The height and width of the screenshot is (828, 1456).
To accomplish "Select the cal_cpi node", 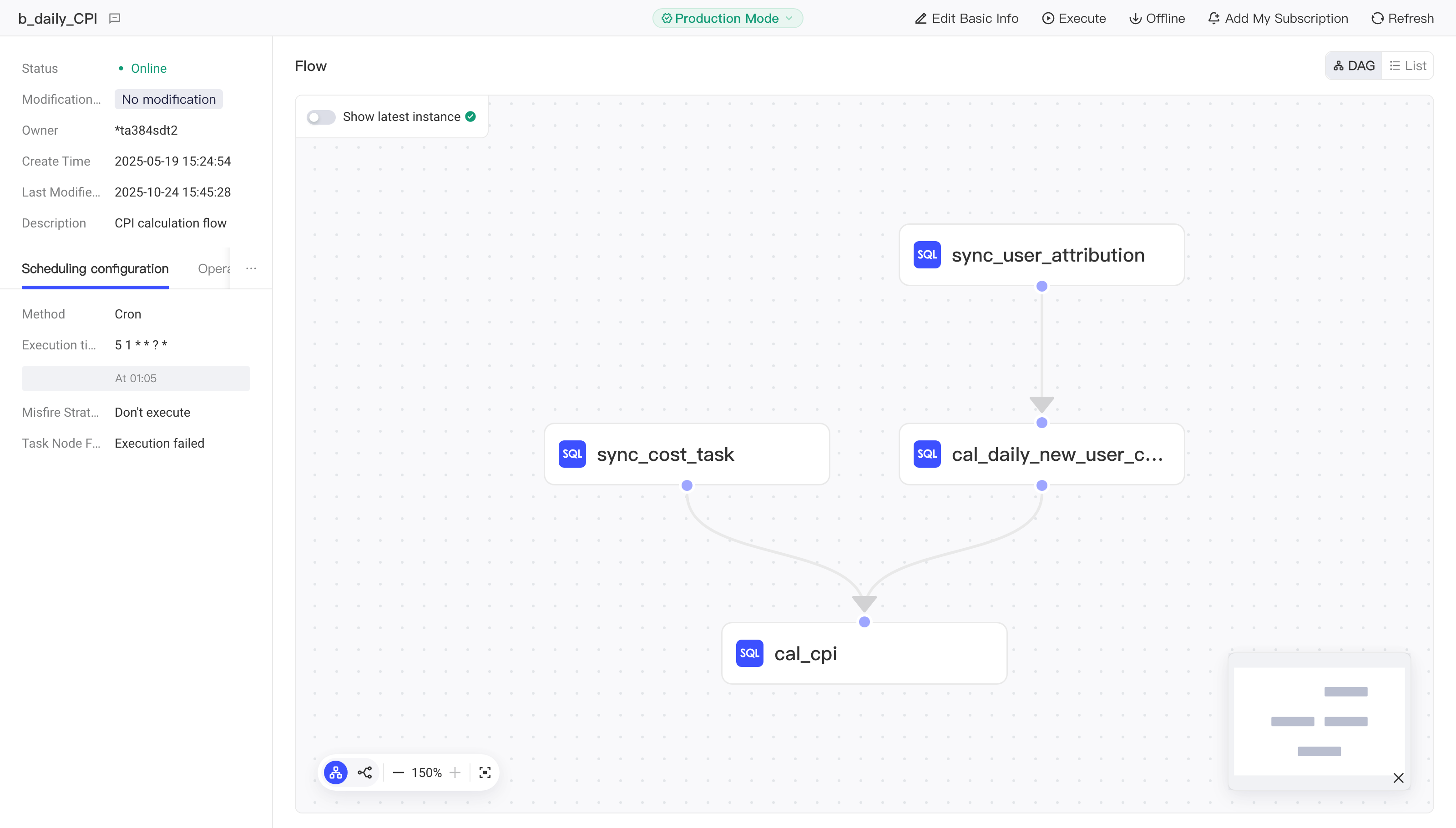I will pyautogui.click(x=864, y=653).
